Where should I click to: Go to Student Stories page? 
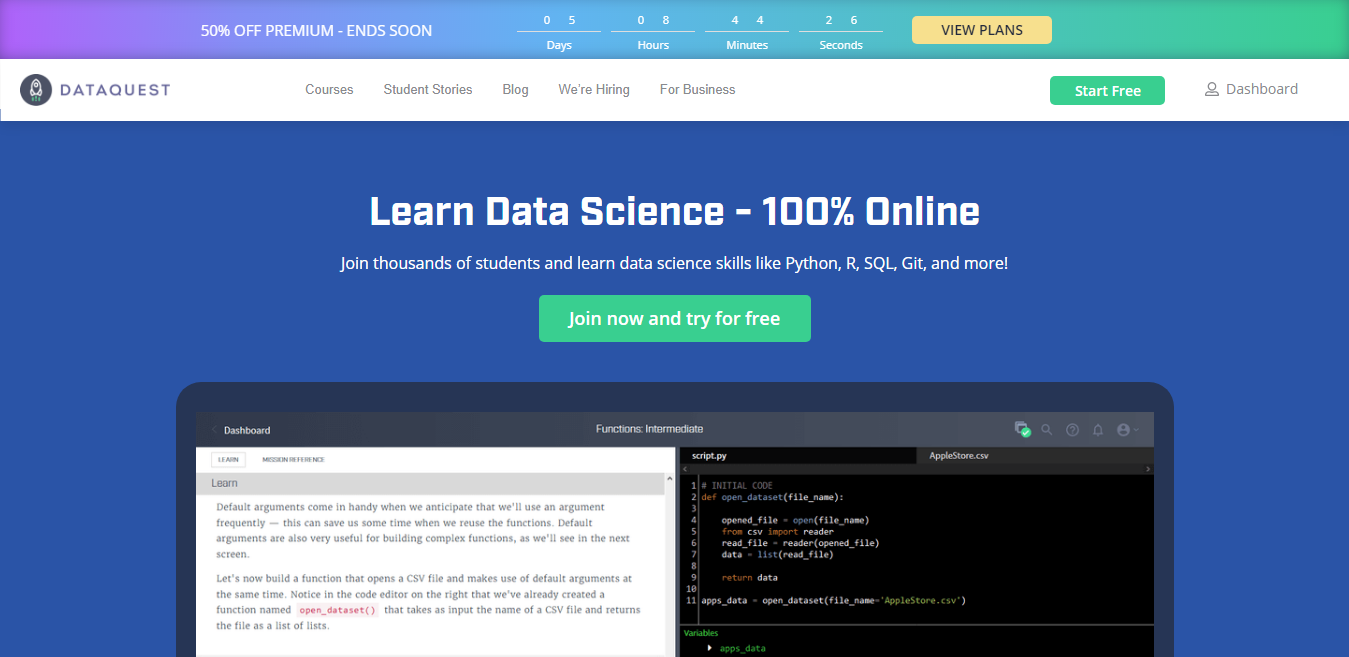pyautogui.click(x=428, y=90)
